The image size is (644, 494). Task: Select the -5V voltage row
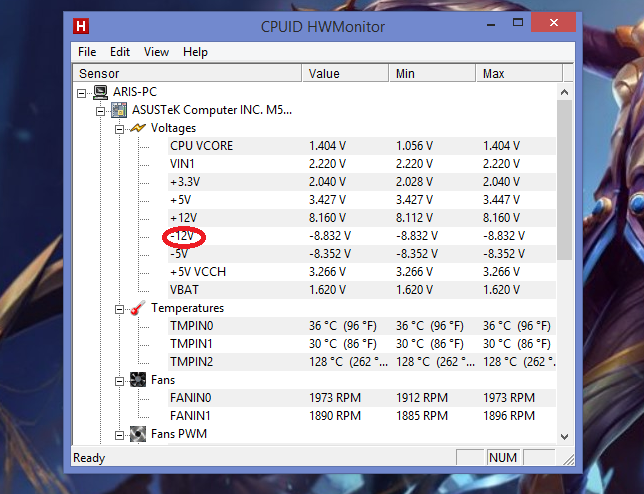point(361,254)
